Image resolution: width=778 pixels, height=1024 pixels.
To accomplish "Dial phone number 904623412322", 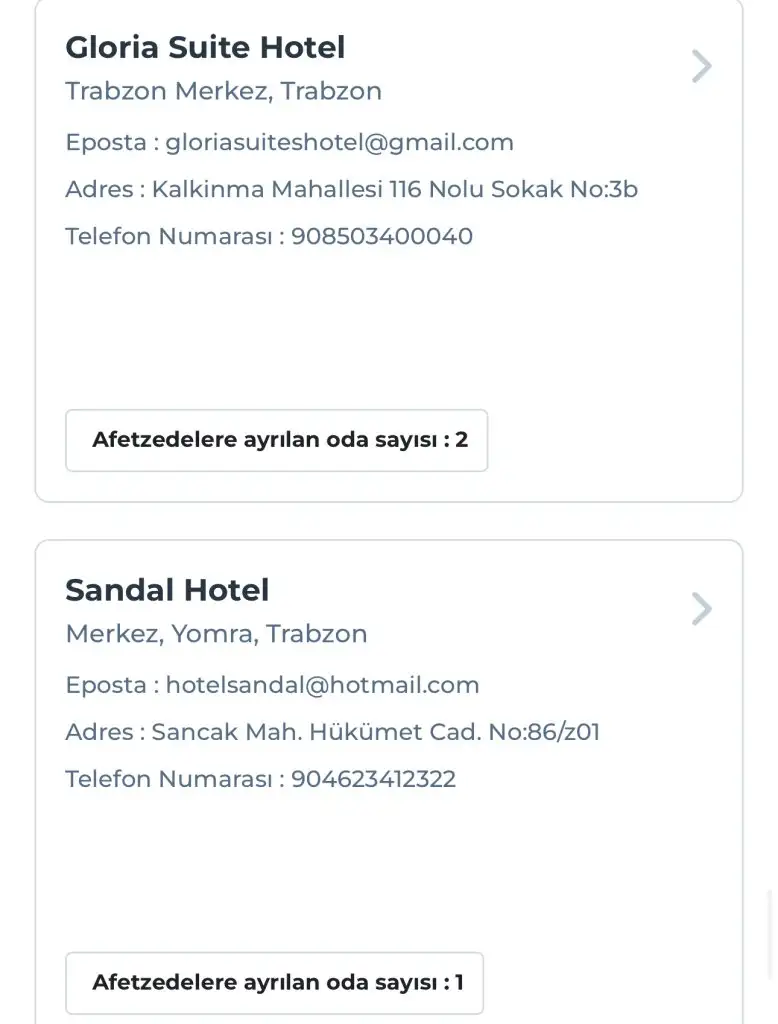I will coord(373,779).
